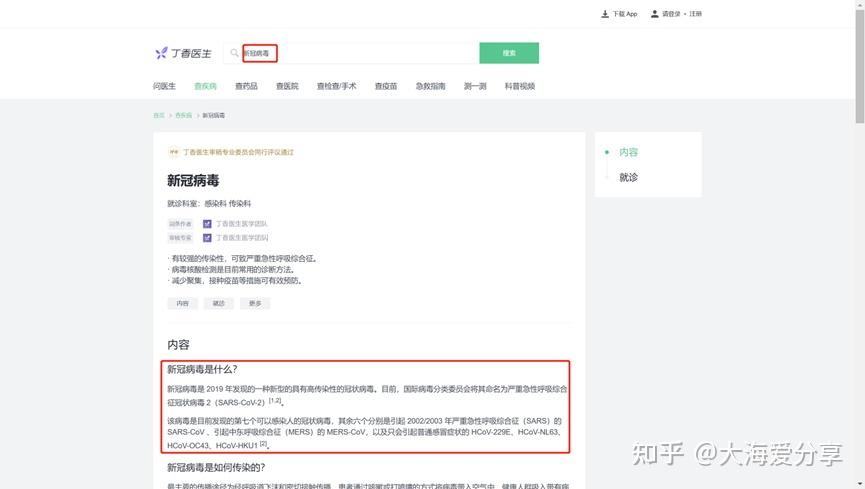This screenshot has height=489, width=865.
Task: Jump to 内容 in the right sidebar
Action: coord(628,152)
